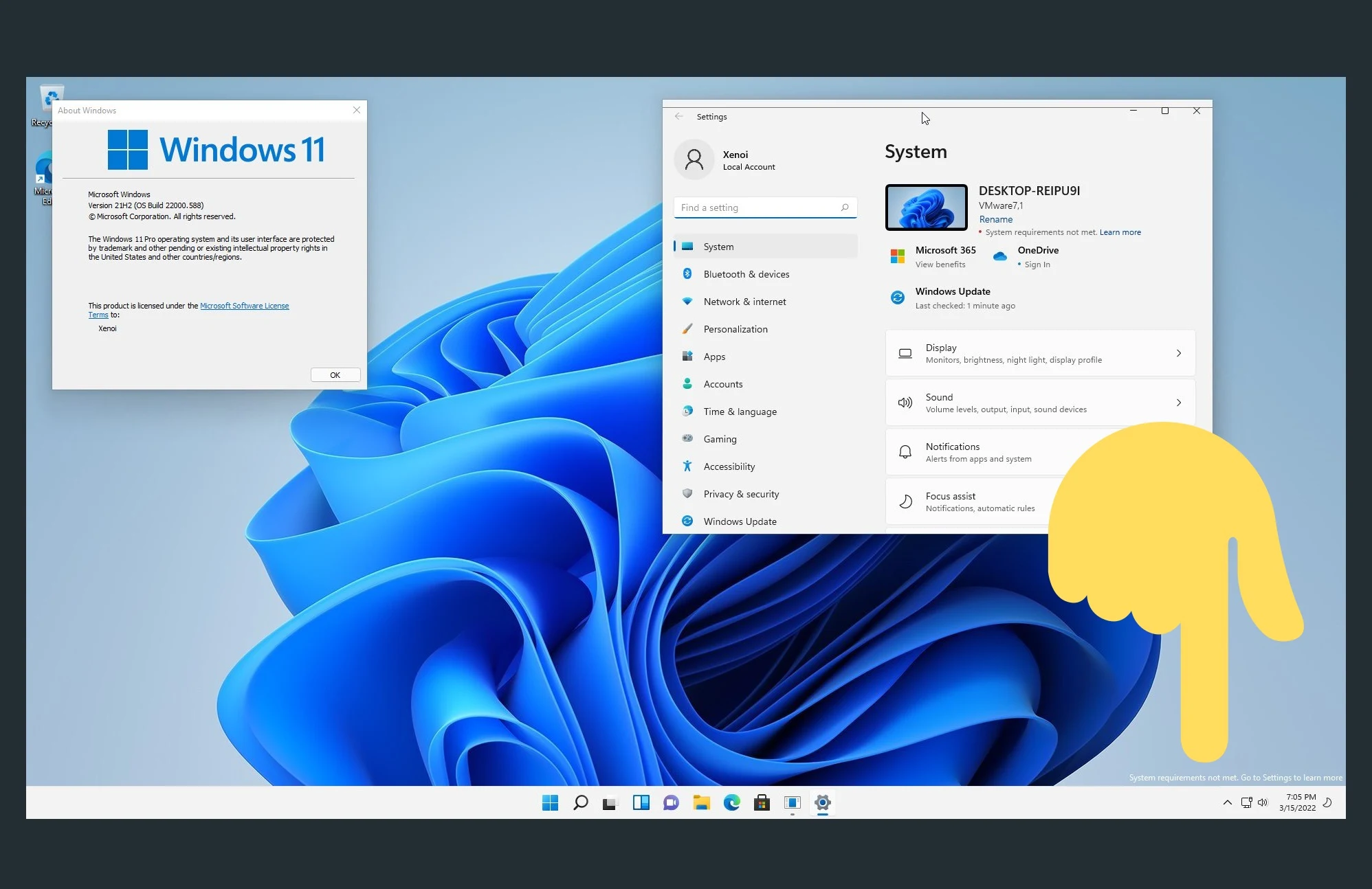Click the Start menu icon on taskbar
This screenshot has height=889, width=1372.
(550, 802)
